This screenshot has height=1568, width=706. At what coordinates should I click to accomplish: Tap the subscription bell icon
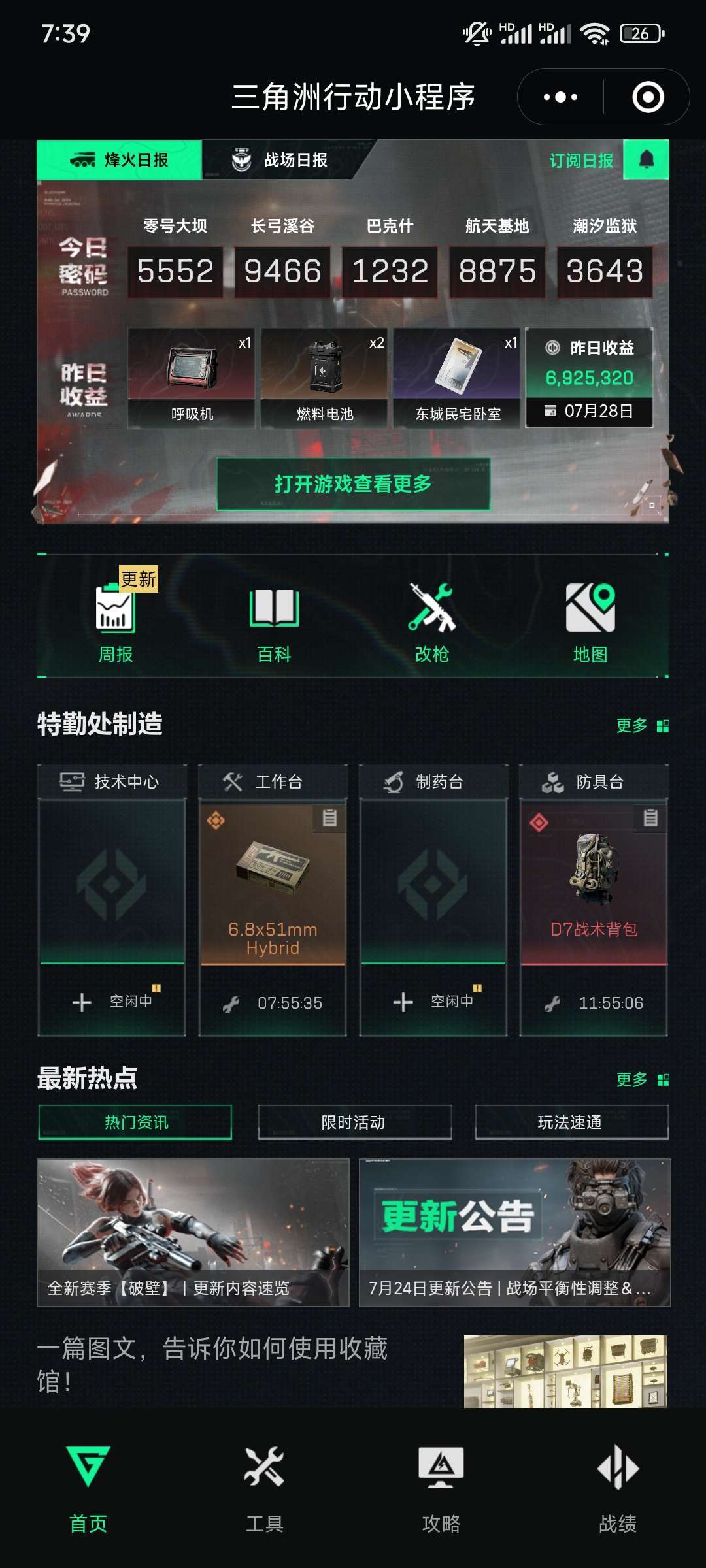pos(647,159)
